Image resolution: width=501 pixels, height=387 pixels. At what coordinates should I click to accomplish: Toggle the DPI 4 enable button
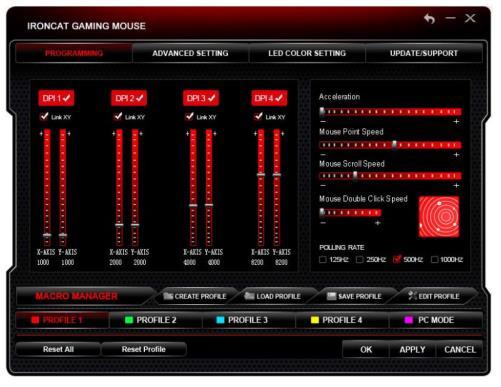coord(269,98)
